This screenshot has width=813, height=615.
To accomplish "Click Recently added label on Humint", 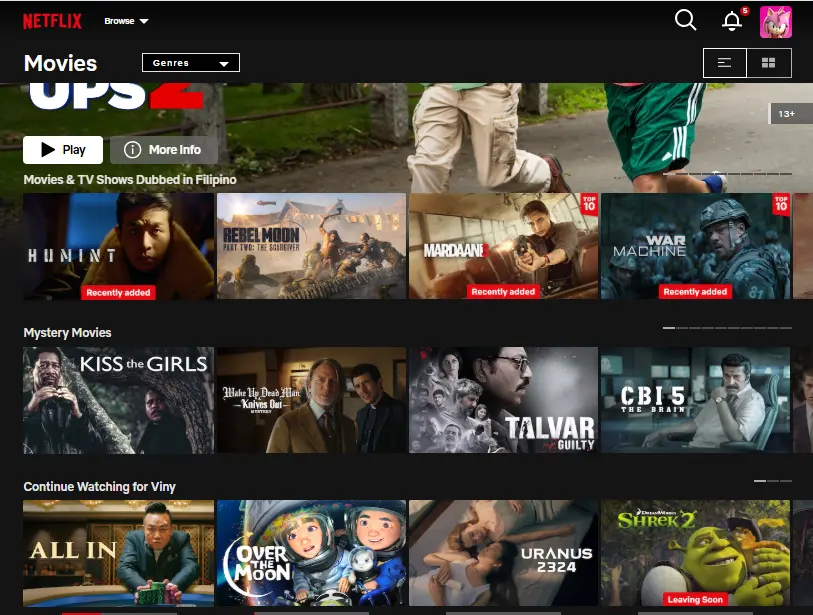I will click(118, 292).
